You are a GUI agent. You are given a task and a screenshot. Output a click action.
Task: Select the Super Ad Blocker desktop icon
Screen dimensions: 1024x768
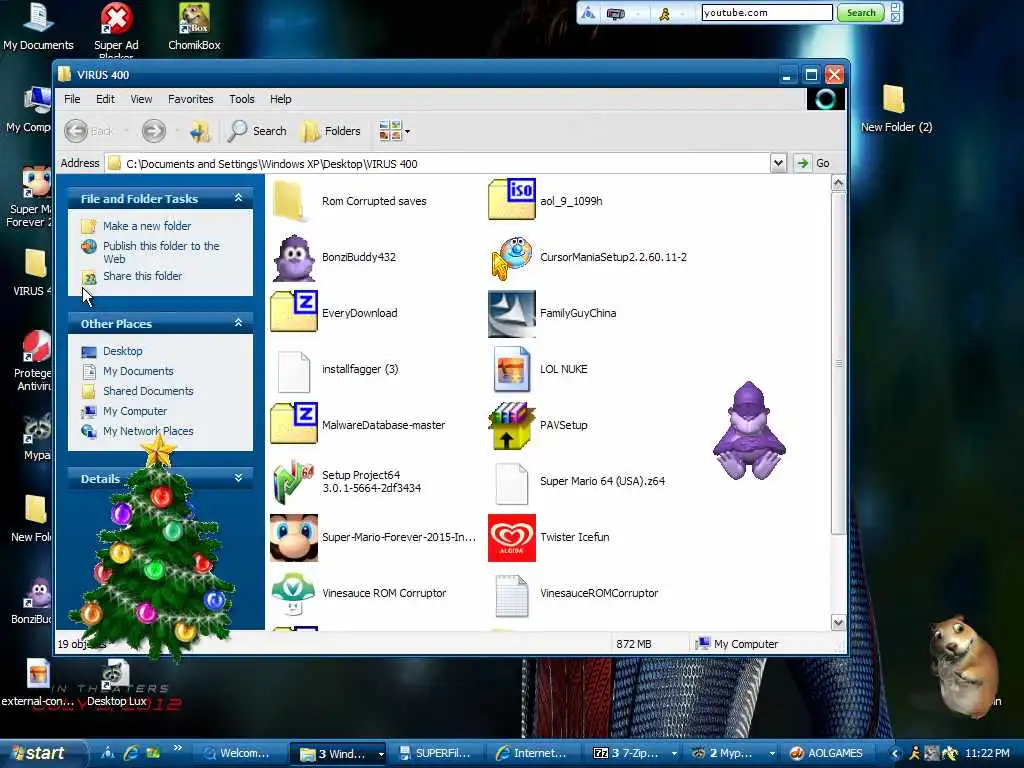(116, 29)
